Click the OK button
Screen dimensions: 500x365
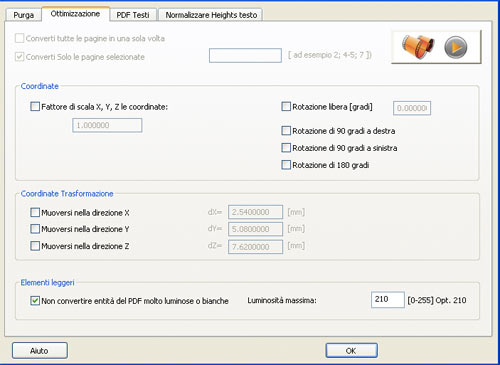pos(351,351)
